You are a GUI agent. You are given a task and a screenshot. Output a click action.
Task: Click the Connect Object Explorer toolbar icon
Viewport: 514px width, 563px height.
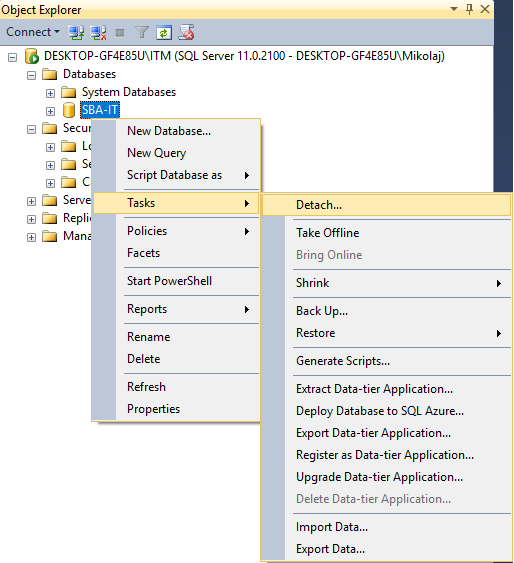tap(76, 32)
